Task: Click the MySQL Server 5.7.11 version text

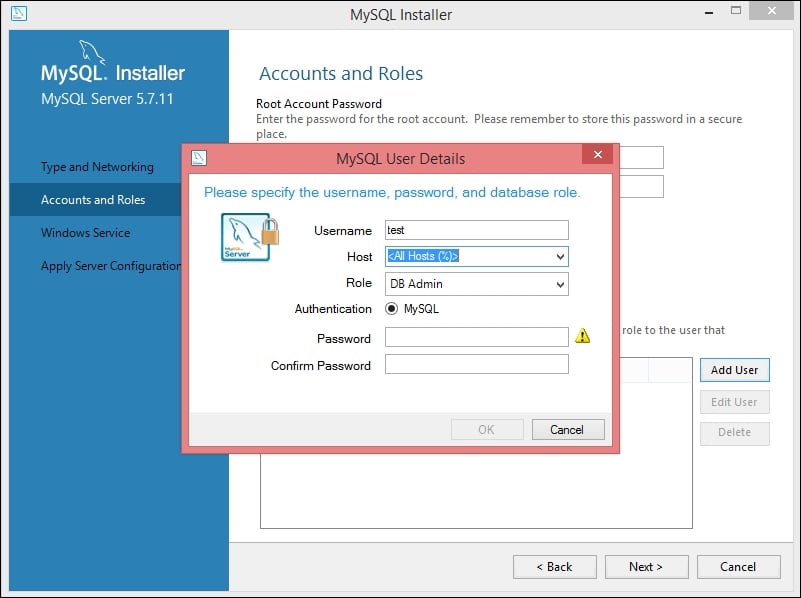Action: click(107, 99)
